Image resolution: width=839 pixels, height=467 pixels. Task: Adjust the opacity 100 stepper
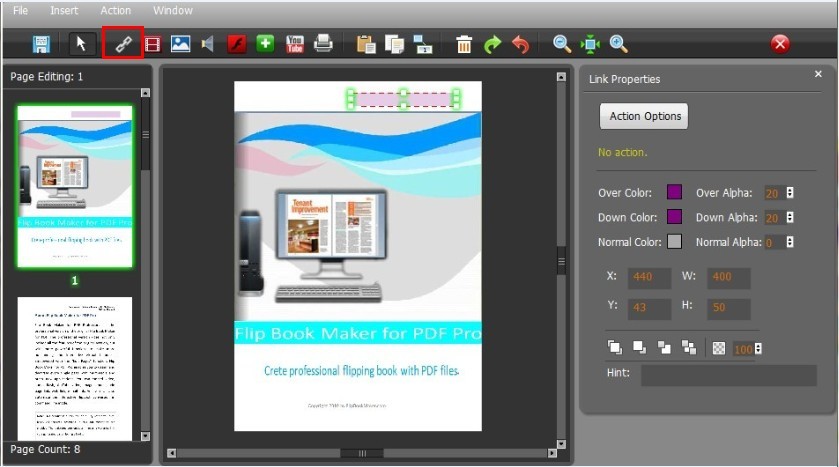758,349
